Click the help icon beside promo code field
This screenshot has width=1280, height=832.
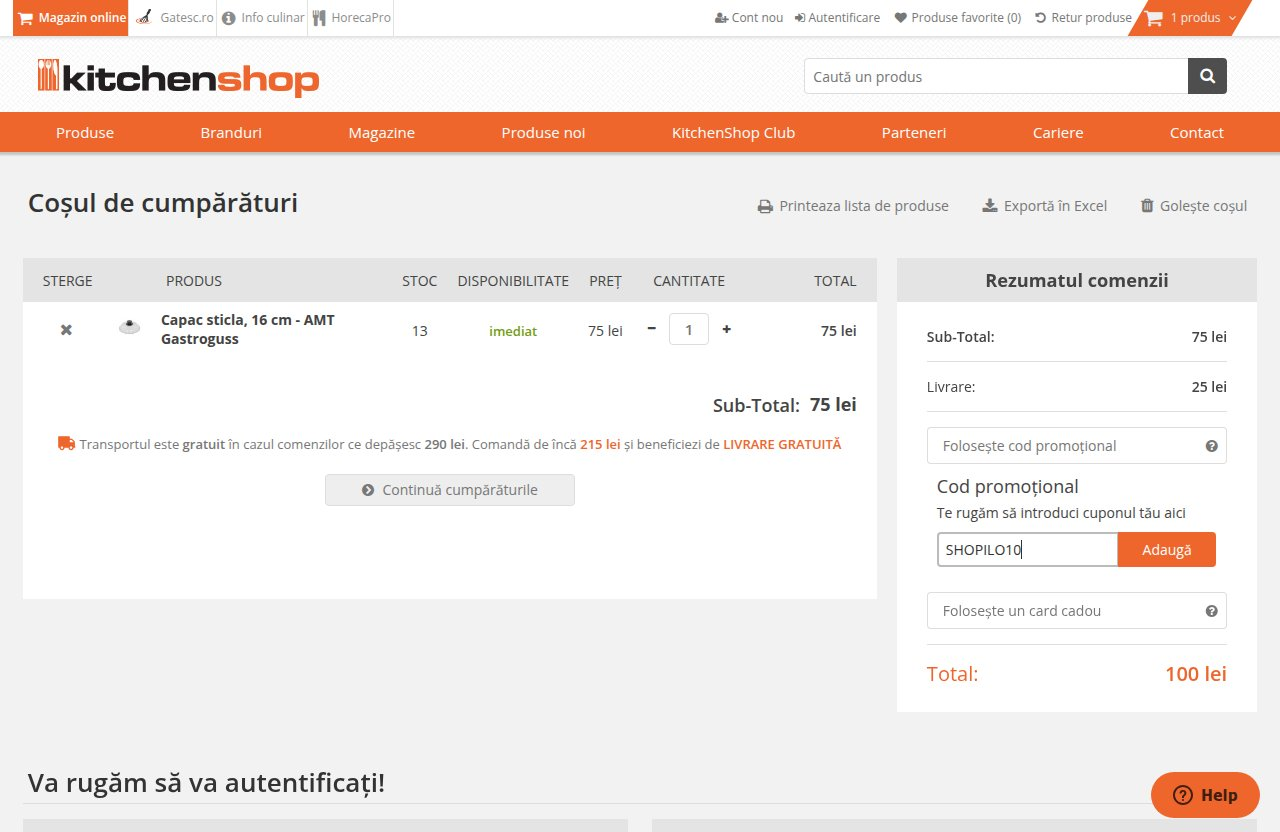(x=1211, y=446)
